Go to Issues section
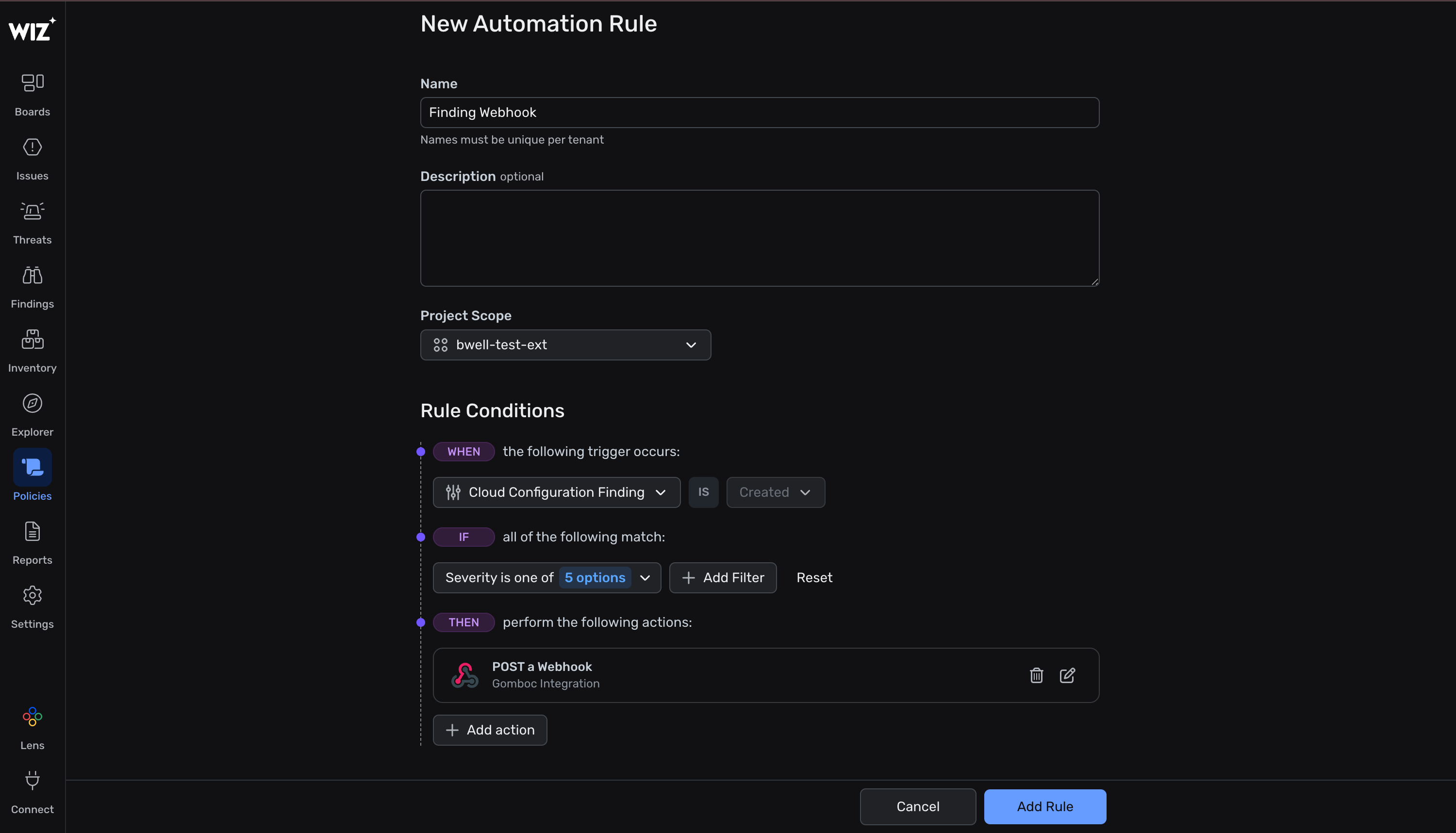 (32, 159)
